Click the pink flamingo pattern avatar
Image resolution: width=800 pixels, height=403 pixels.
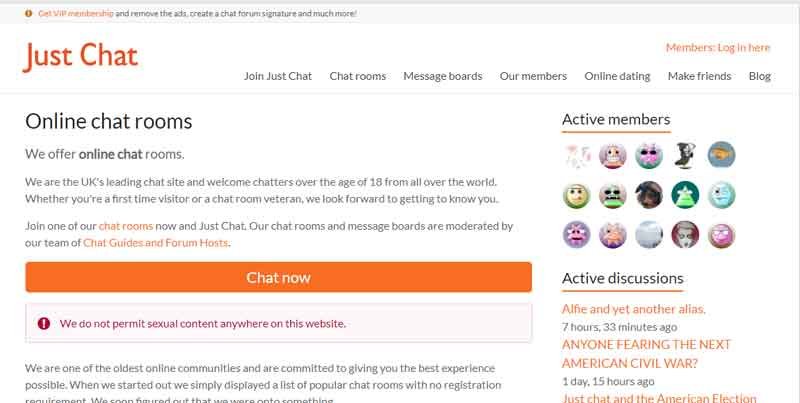tap(577, 155)
